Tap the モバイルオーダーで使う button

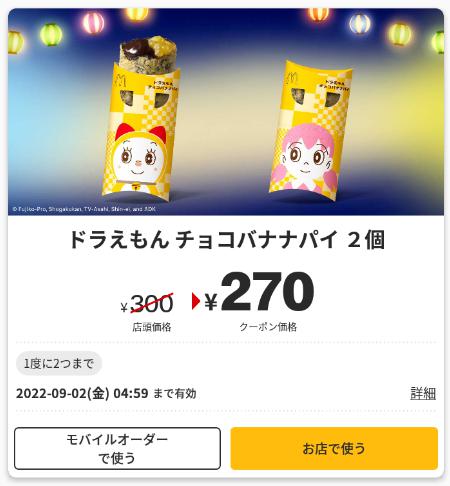117,448
